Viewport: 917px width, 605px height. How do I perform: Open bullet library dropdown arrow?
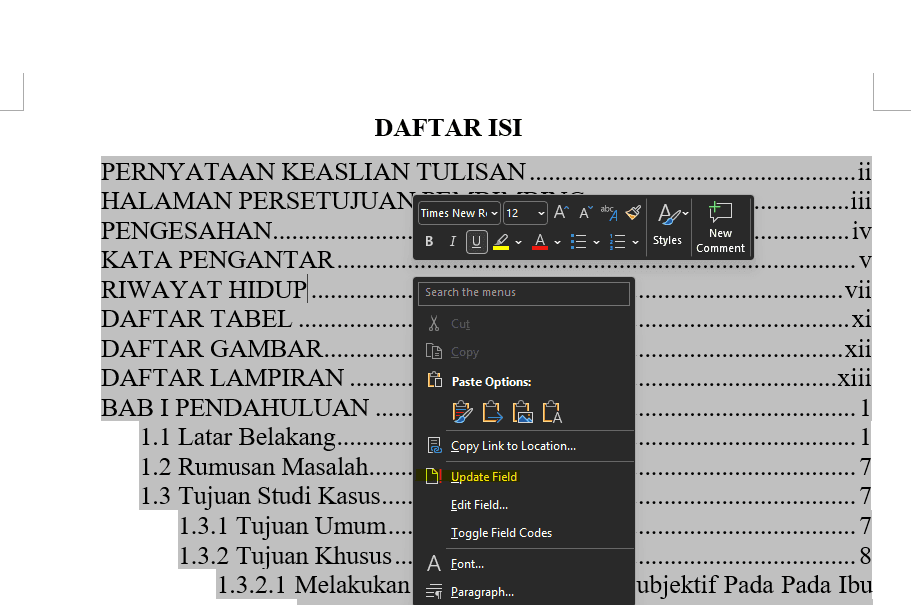596,242
